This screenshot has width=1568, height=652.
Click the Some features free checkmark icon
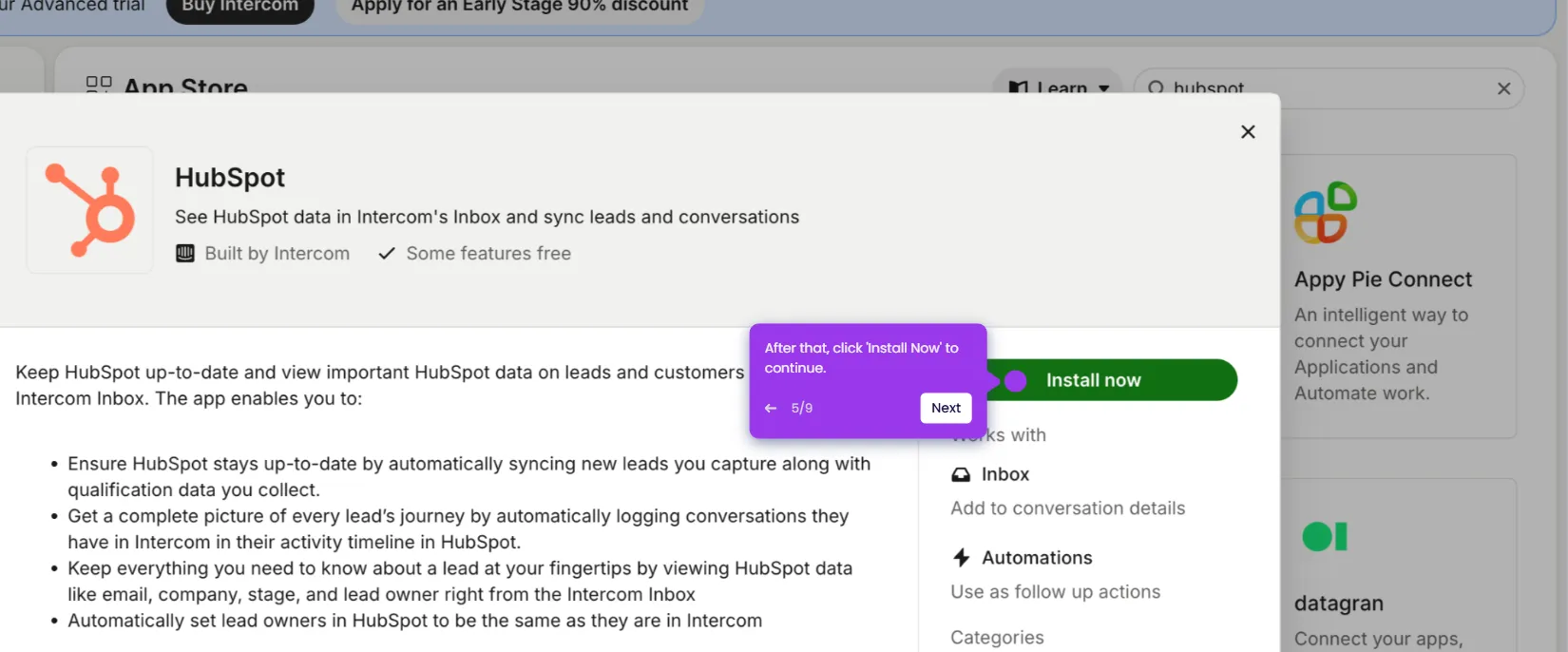tap(387, 254)
